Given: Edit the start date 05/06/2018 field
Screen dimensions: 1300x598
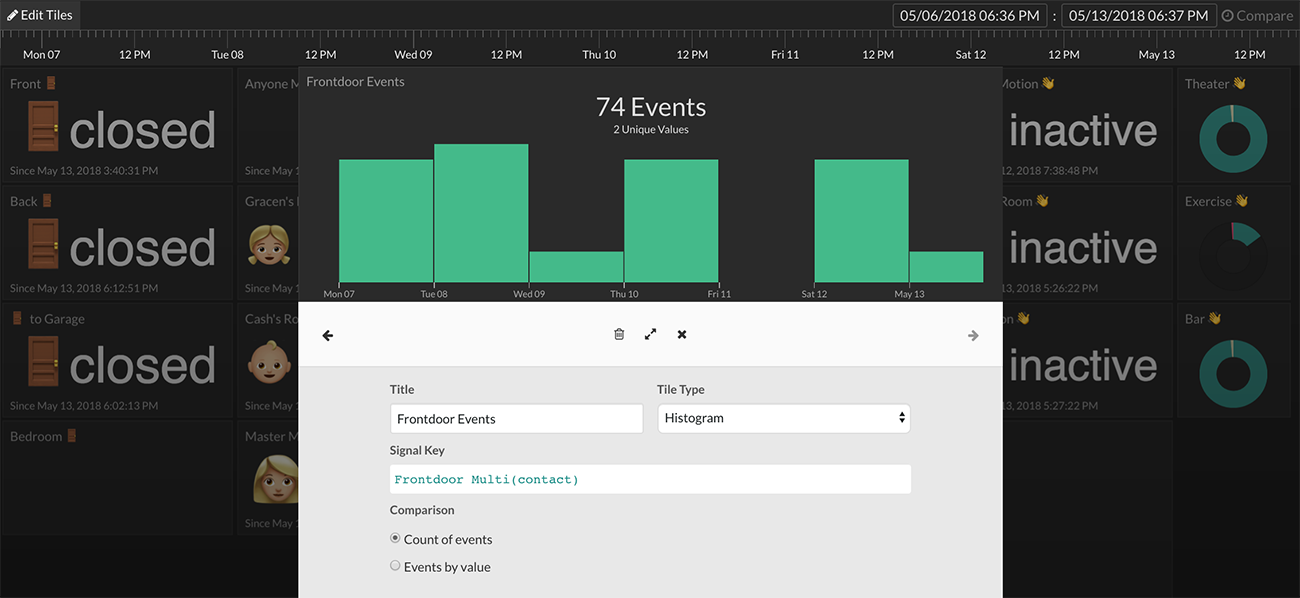Looking at the screenshot, I should click(970, 15).
